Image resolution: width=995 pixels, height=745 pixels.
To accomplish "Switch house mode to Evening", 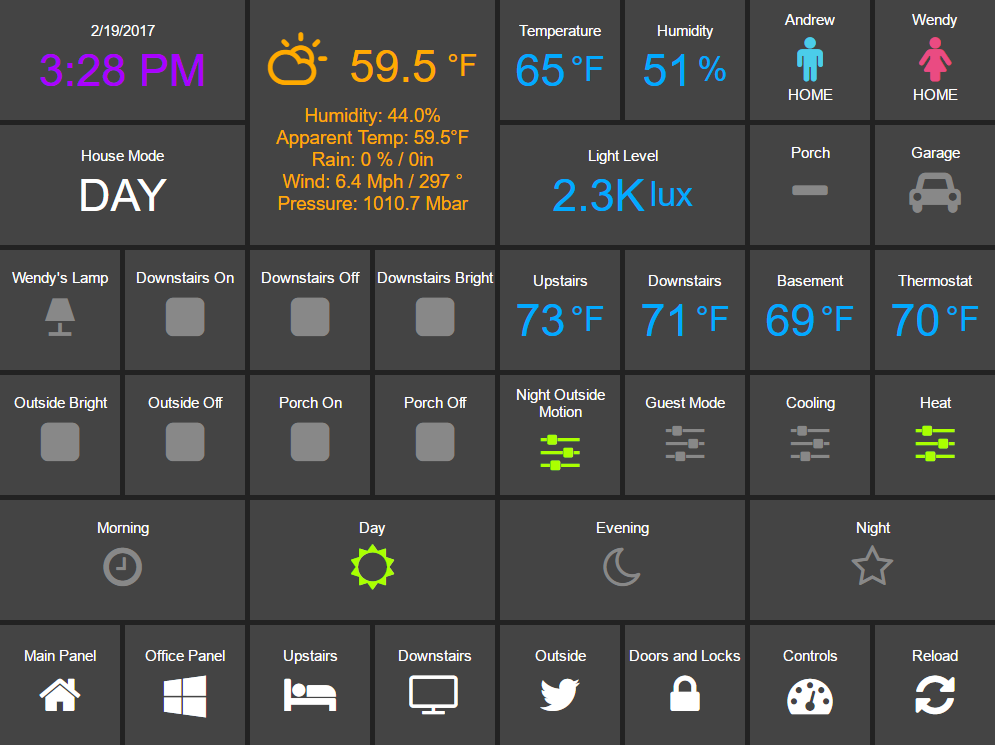I will point(621,566).
